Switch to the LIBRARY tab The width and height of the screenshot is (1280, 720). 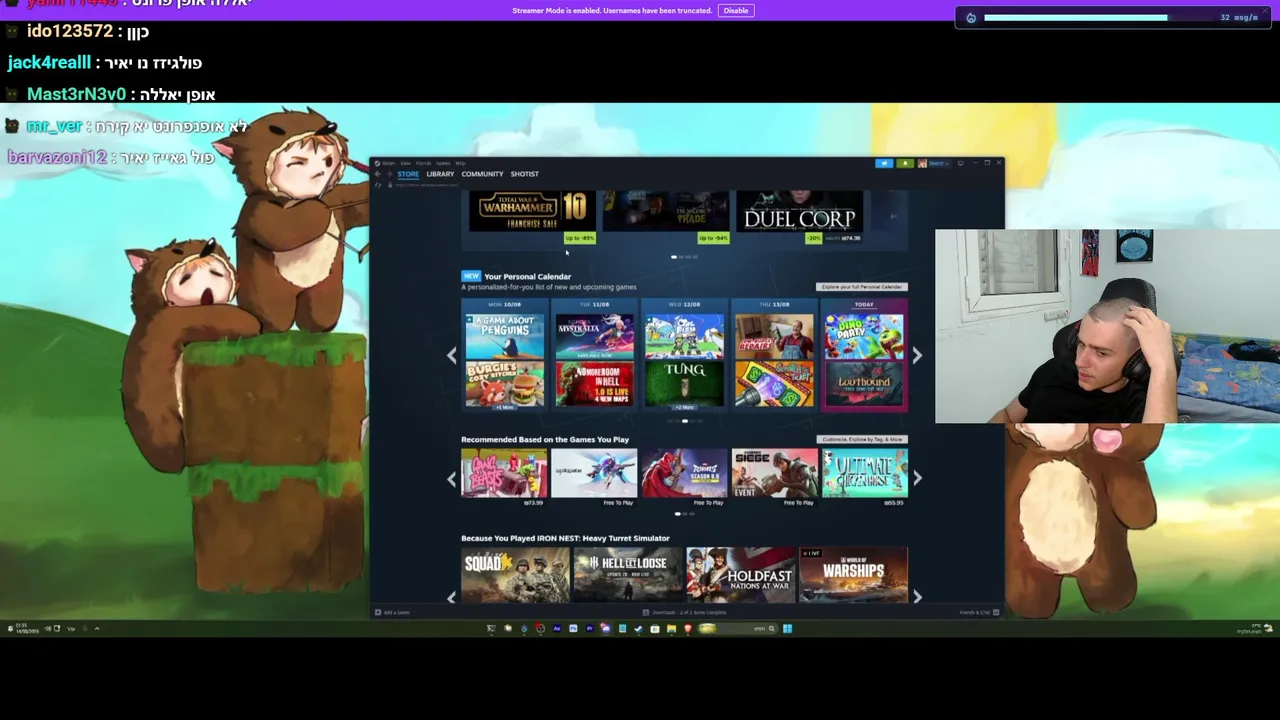(440, 174)
